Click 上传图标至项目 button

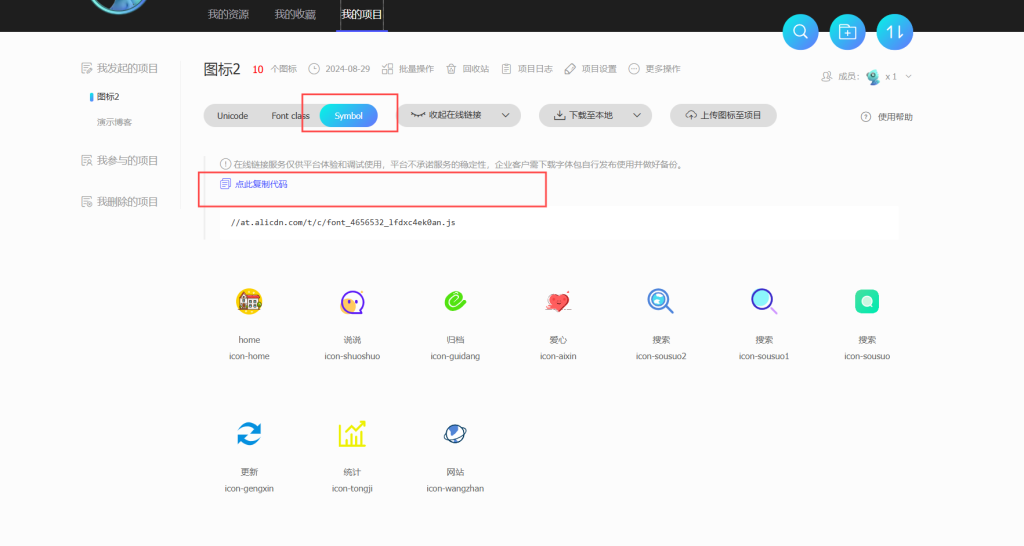coord(723,116)
